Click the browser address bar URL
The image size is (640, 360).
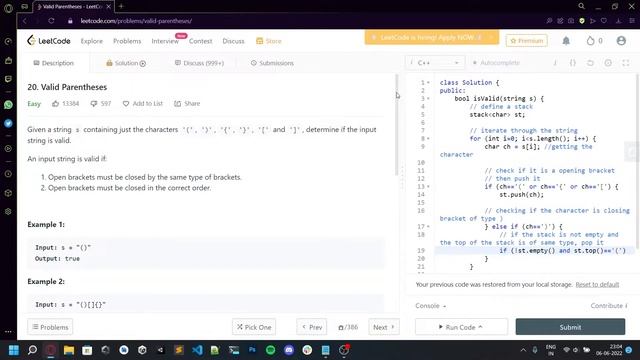[136, 21]
